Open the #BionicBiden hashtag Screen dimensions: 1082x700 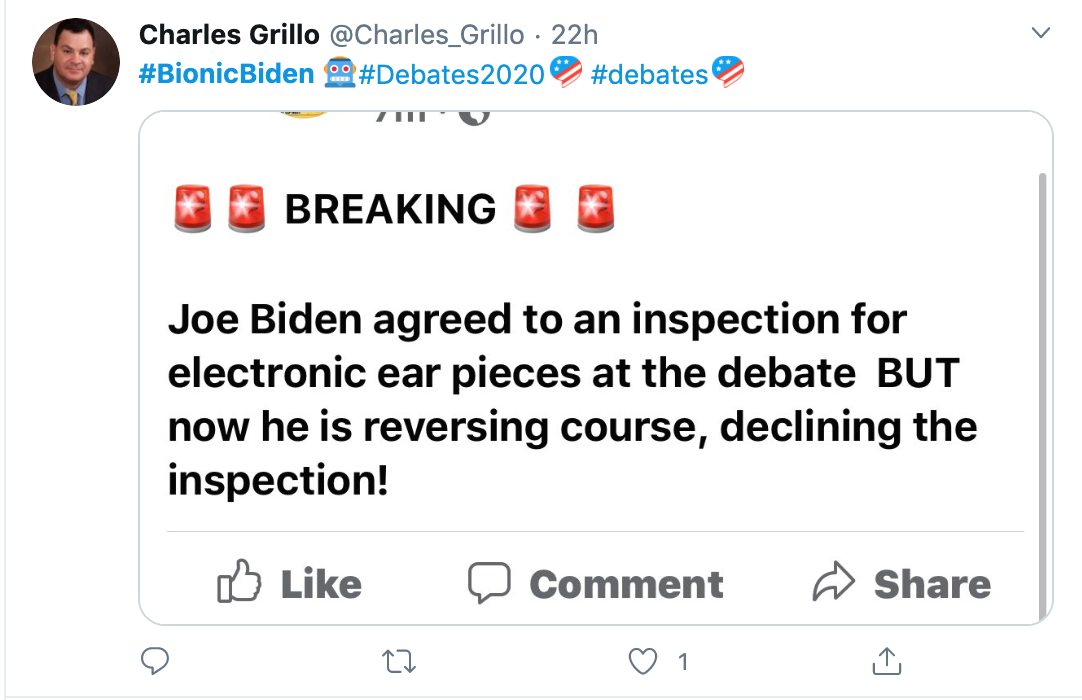[x=226, y=74]
